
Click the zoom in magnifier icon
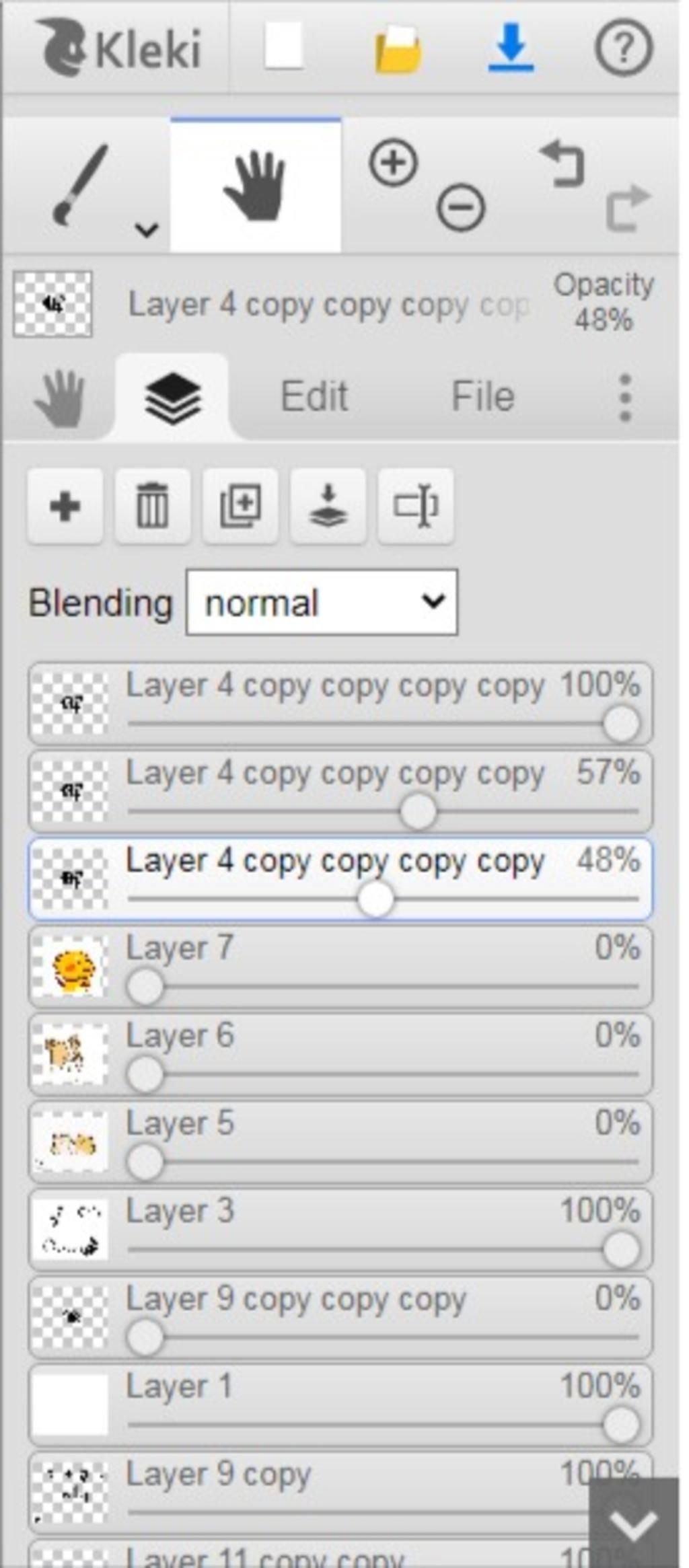click(394, 163)
